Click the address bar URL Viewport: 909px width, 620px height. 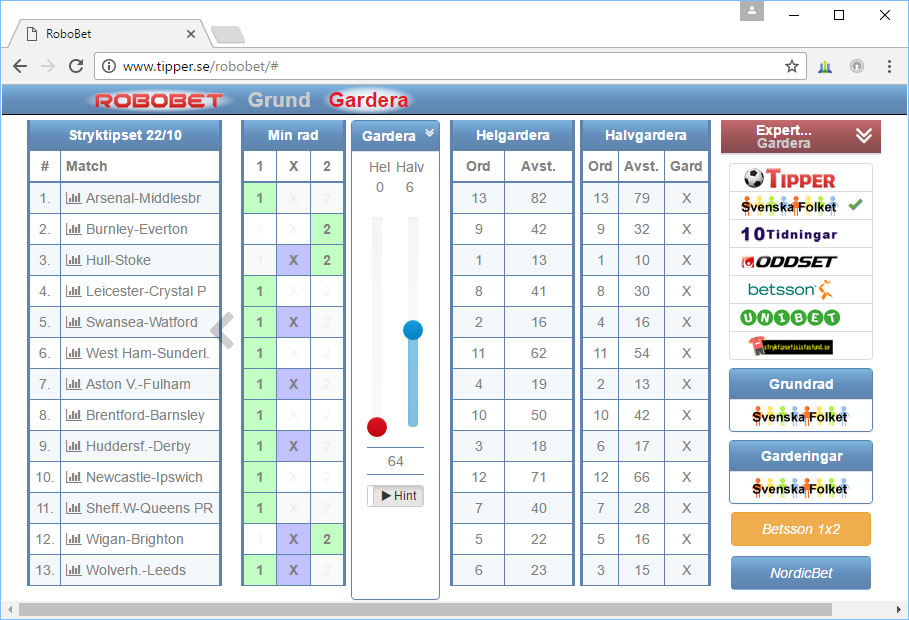point(201,67)
